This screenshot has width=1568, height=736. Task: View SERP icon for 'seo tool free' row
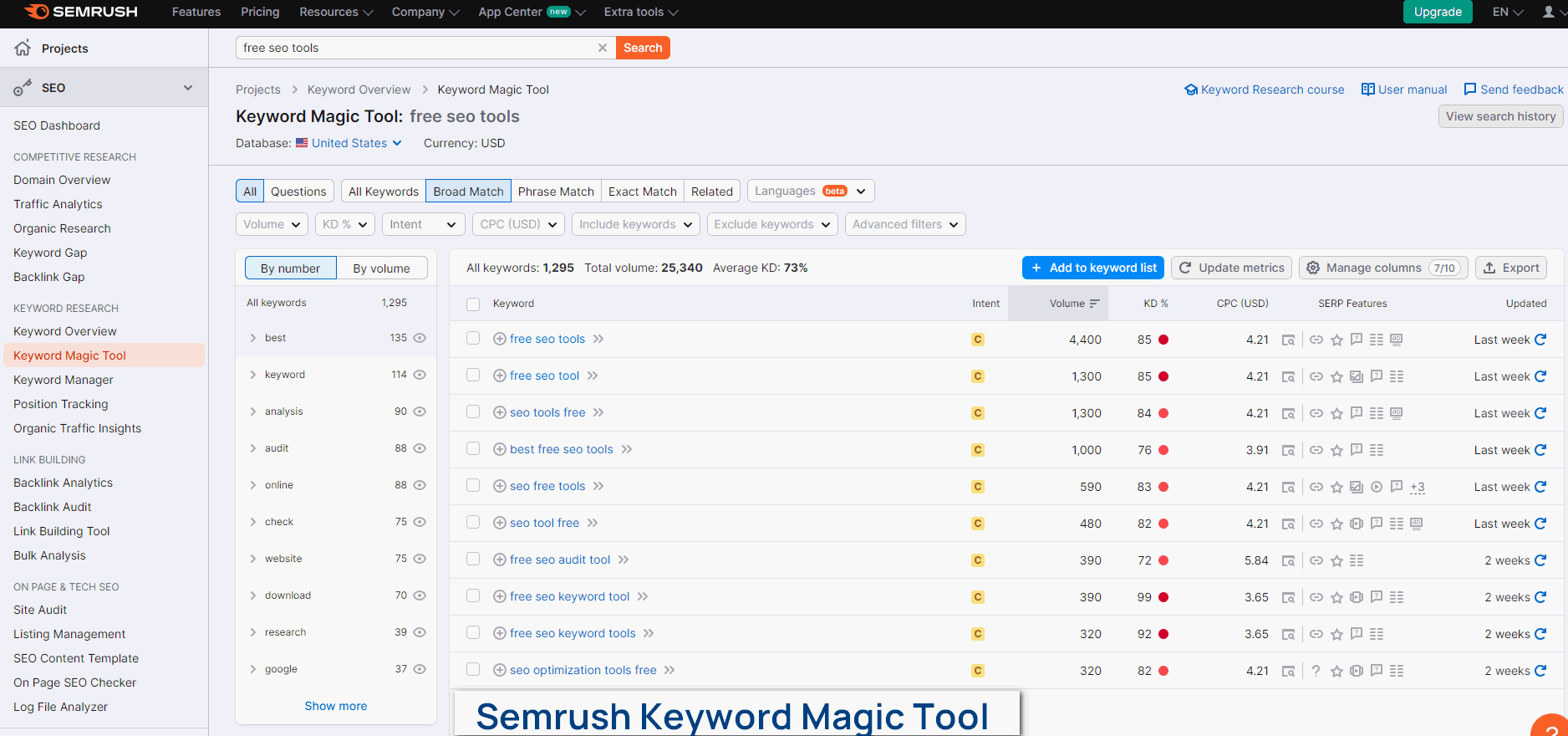pyautogui.click(x=1289, y=524)
